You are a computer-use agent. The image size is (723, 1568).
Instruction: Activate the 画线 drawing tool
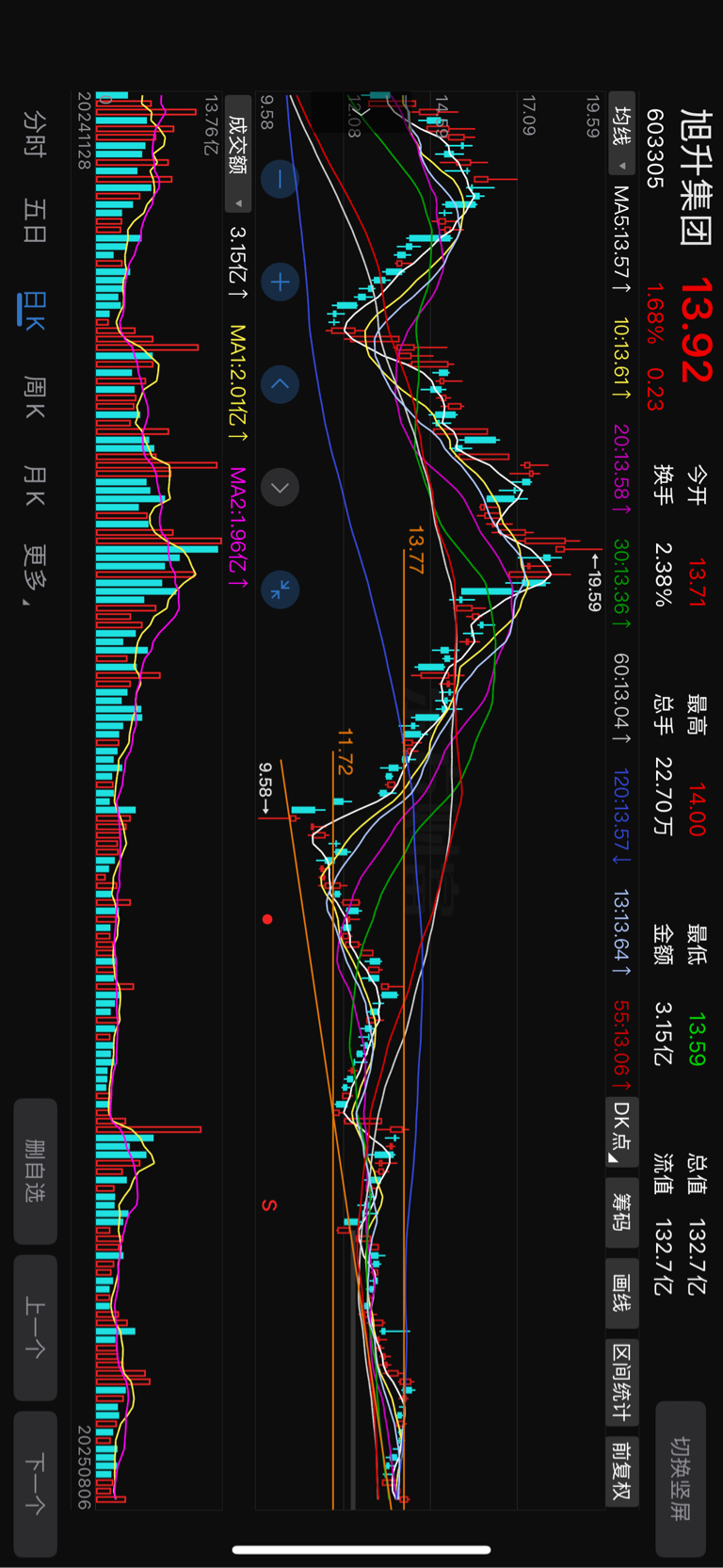(x=621, y=1292)
